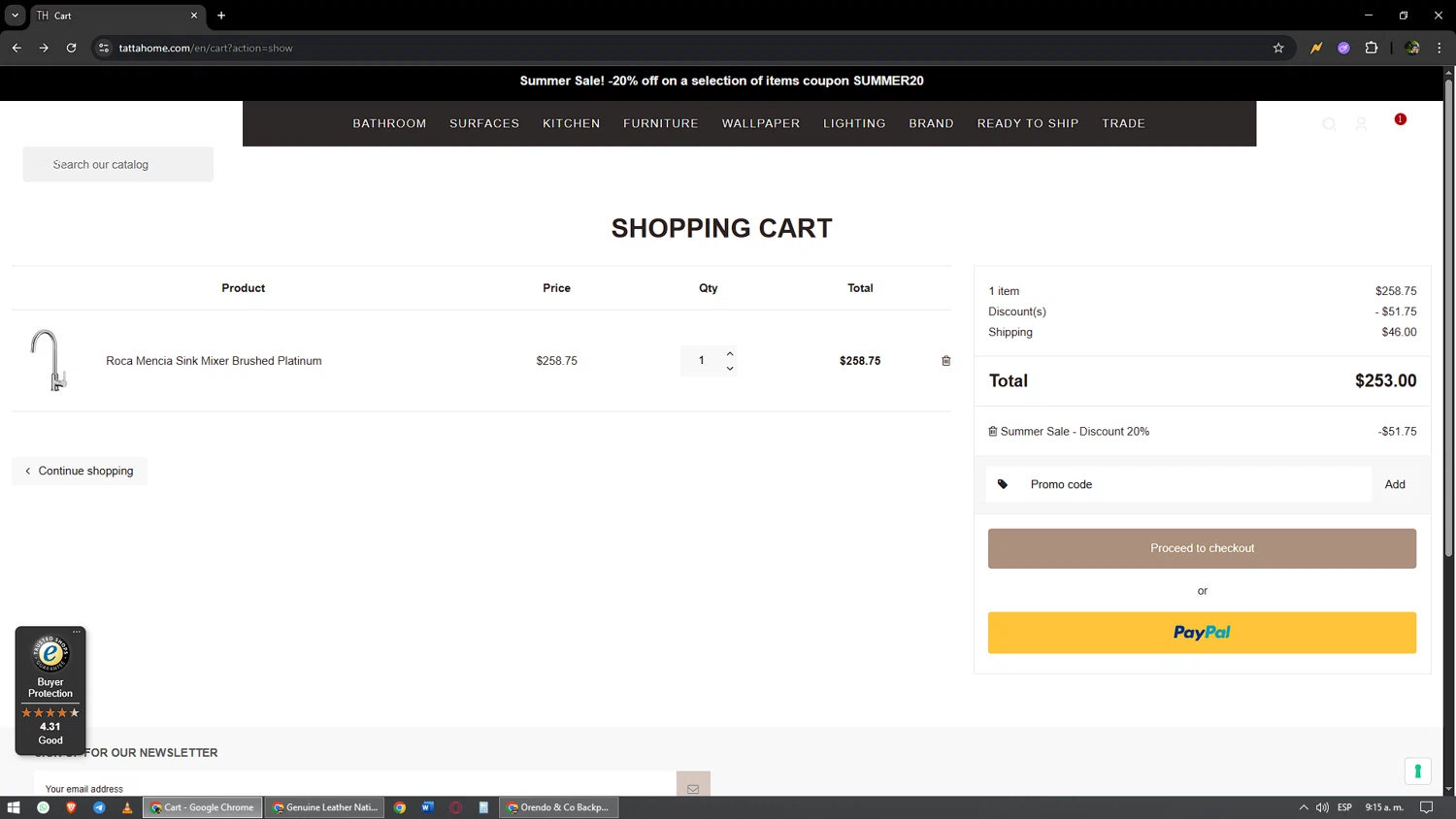Viewport: 1456px width, 819px height.
Task: Open the user account icon in header
Action: tap(1361, 124)
